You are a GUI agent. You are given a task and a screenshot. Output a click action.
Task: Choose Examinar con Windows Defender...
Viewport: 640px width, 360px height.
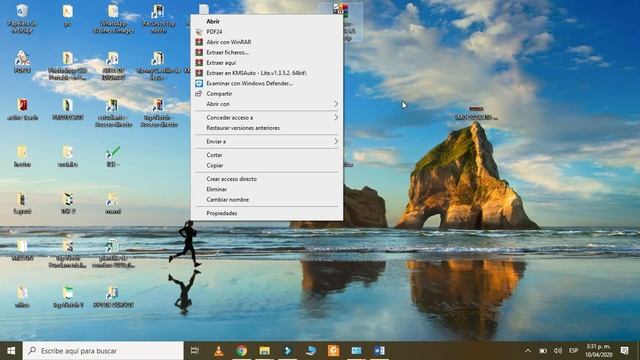click(267, 83)
